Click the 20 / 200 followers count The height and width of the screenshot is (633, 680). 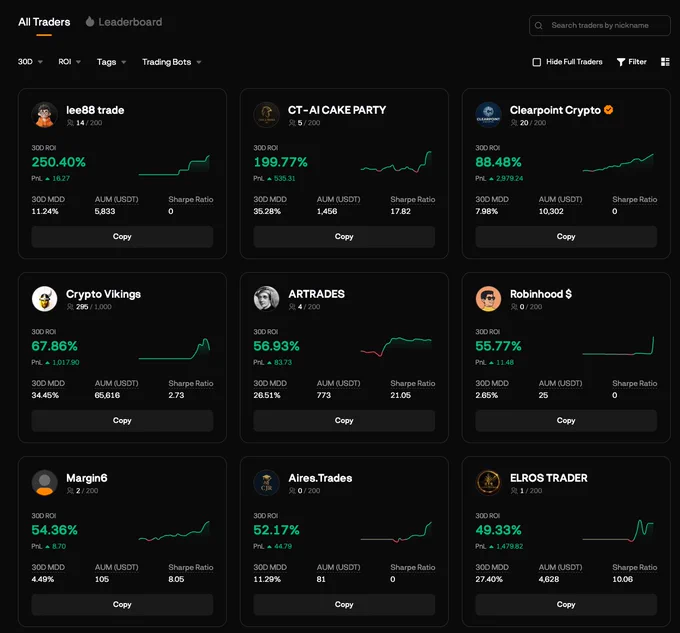[x=528, y=123]
